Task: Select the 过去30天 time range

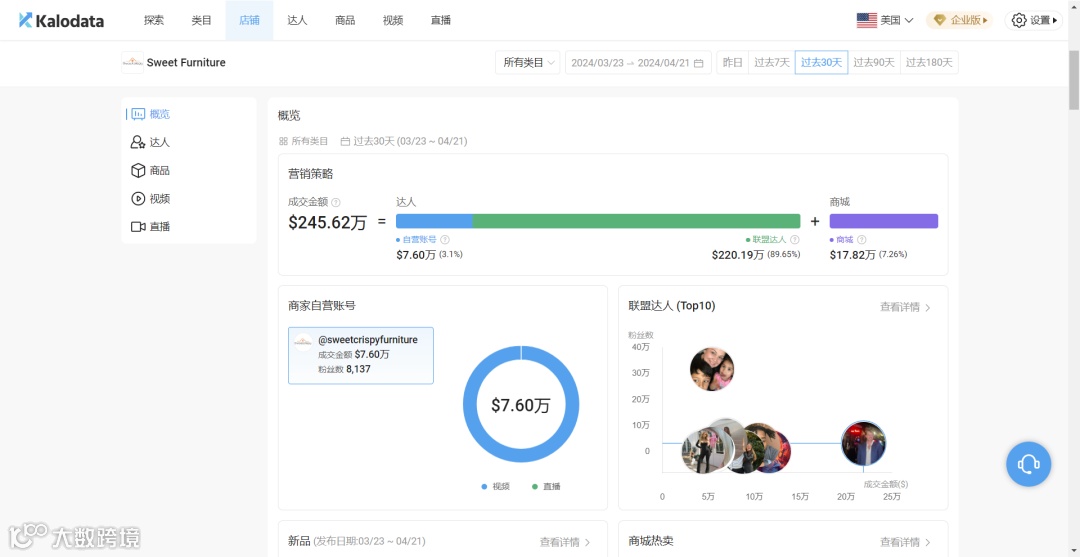Action: pyautogui.click(x=821, y=63)
